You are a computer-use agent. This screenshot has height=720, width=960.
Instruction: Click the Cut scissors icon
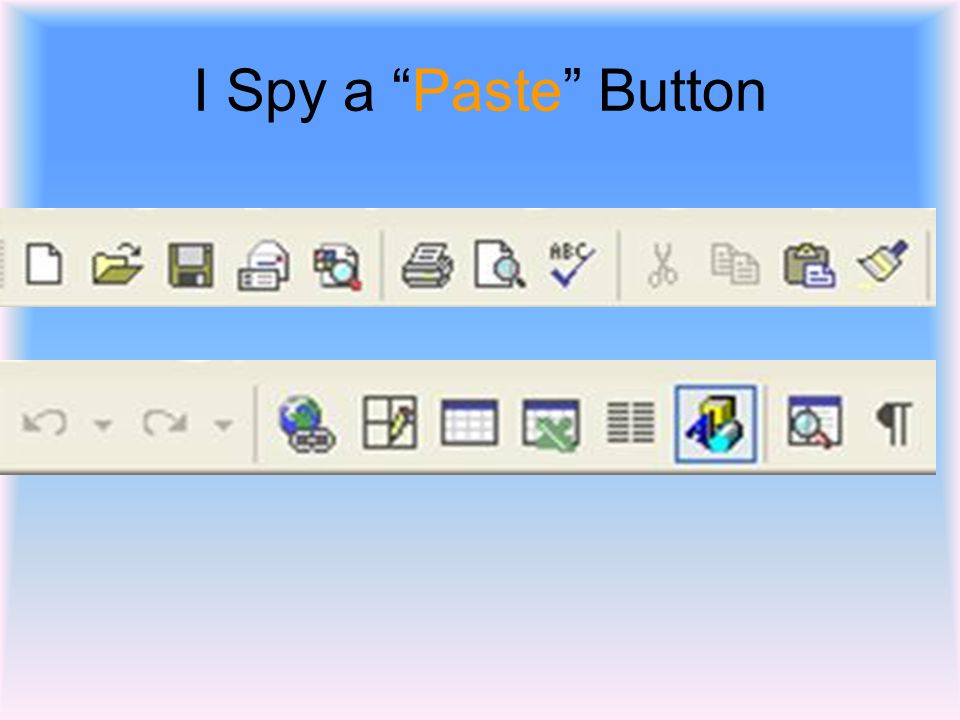point(662,265)
